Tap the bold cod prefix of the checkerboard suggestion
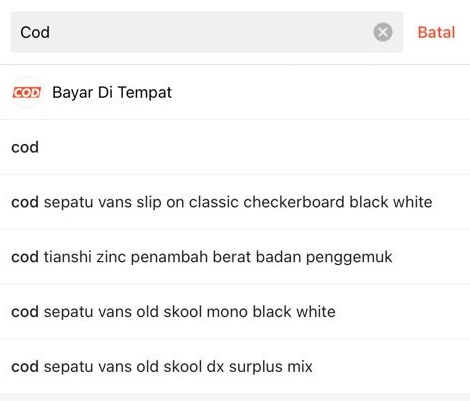The height and width of the screenshot is (401, 470). [x=25, y=202]
